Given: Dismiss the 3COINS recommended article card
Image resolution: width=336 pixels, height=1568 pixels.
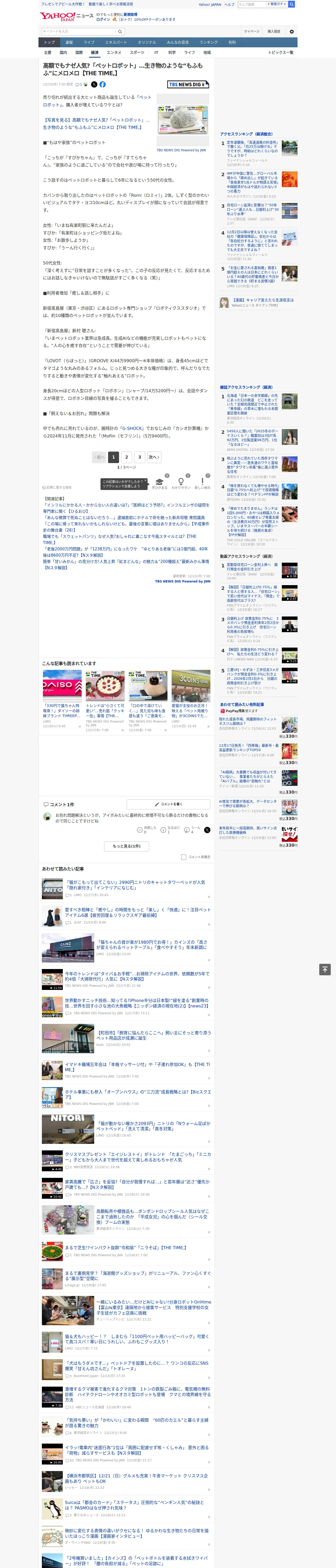Looking at the screenshot, I should click(209, 726).
